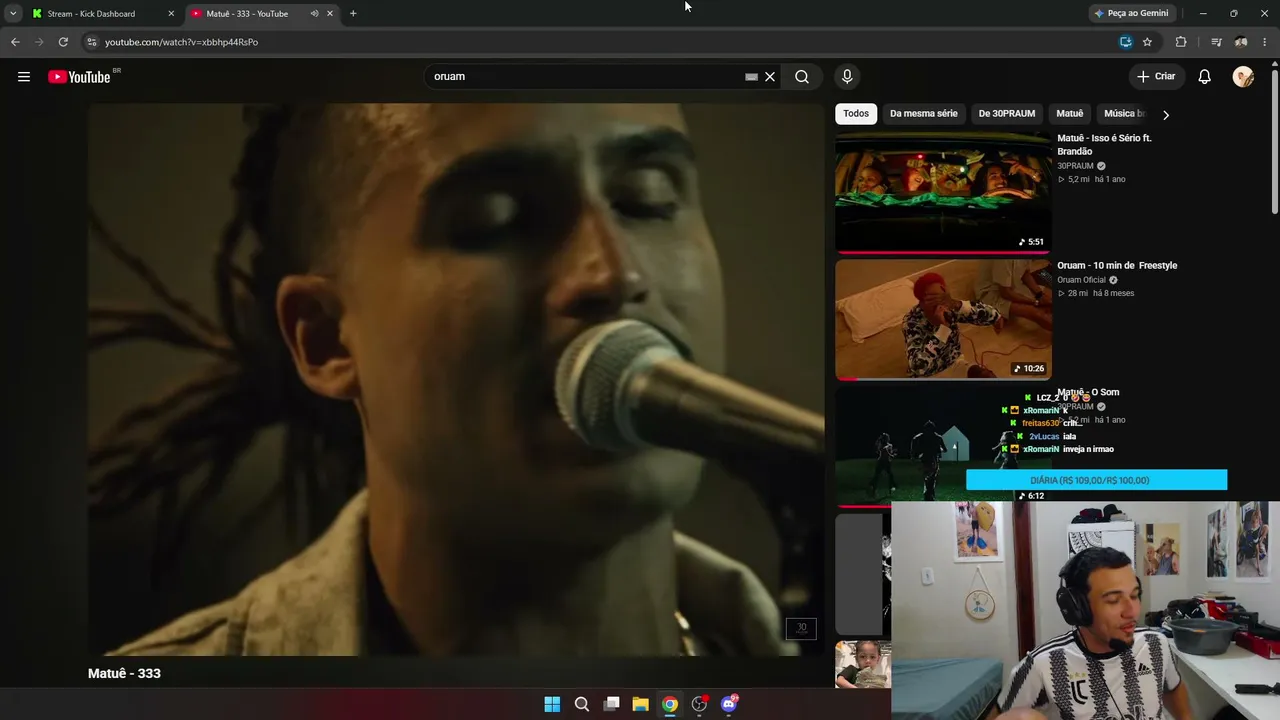Open File Explorer from the taskbar

pos(640,704)
